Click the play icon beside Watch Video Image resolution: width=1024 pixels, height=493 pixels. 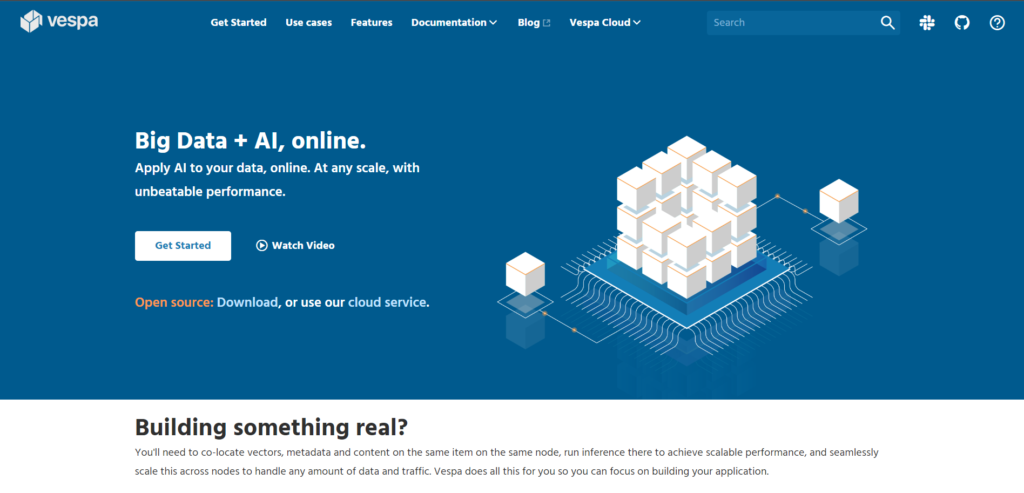(262, 245)
